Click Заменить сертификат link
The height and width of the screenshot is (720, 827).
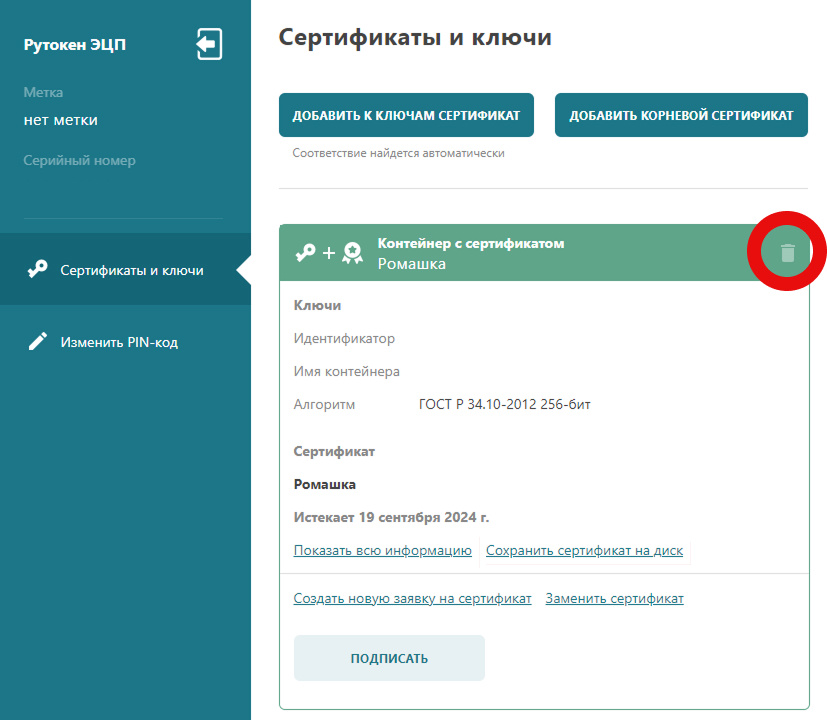click(614, 598)
